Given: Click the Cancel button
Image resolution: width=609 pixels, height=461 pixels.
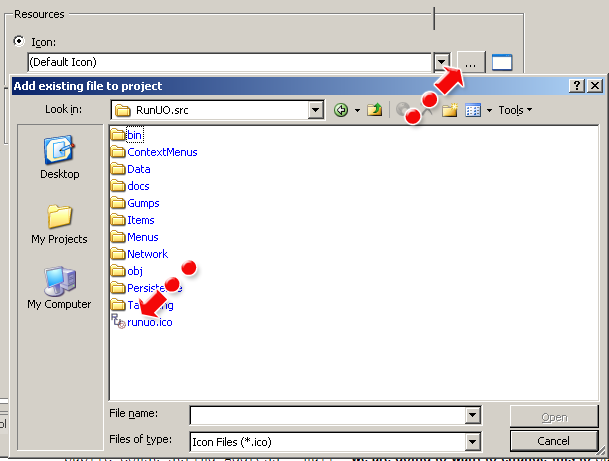Looking at the screenshot, I should [553, 441].
